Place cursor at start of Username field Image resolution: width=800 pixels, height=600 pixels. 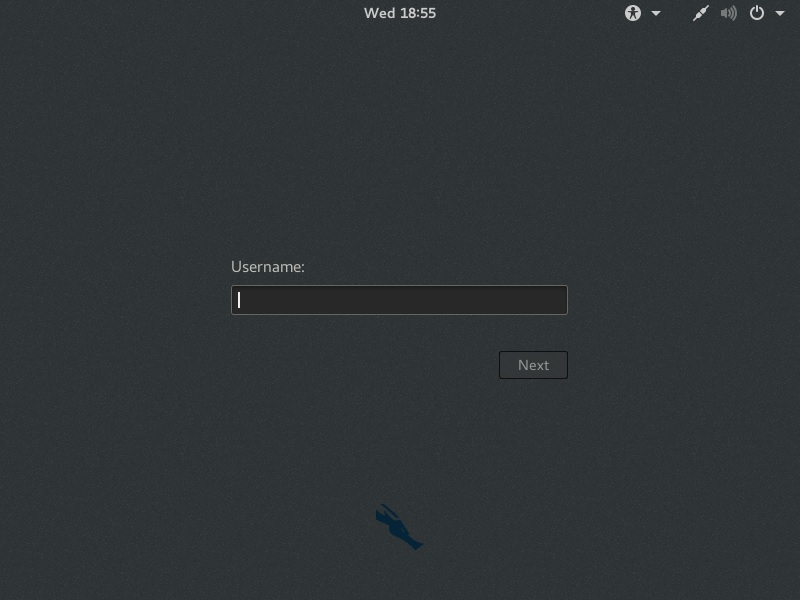coord(240,300)
